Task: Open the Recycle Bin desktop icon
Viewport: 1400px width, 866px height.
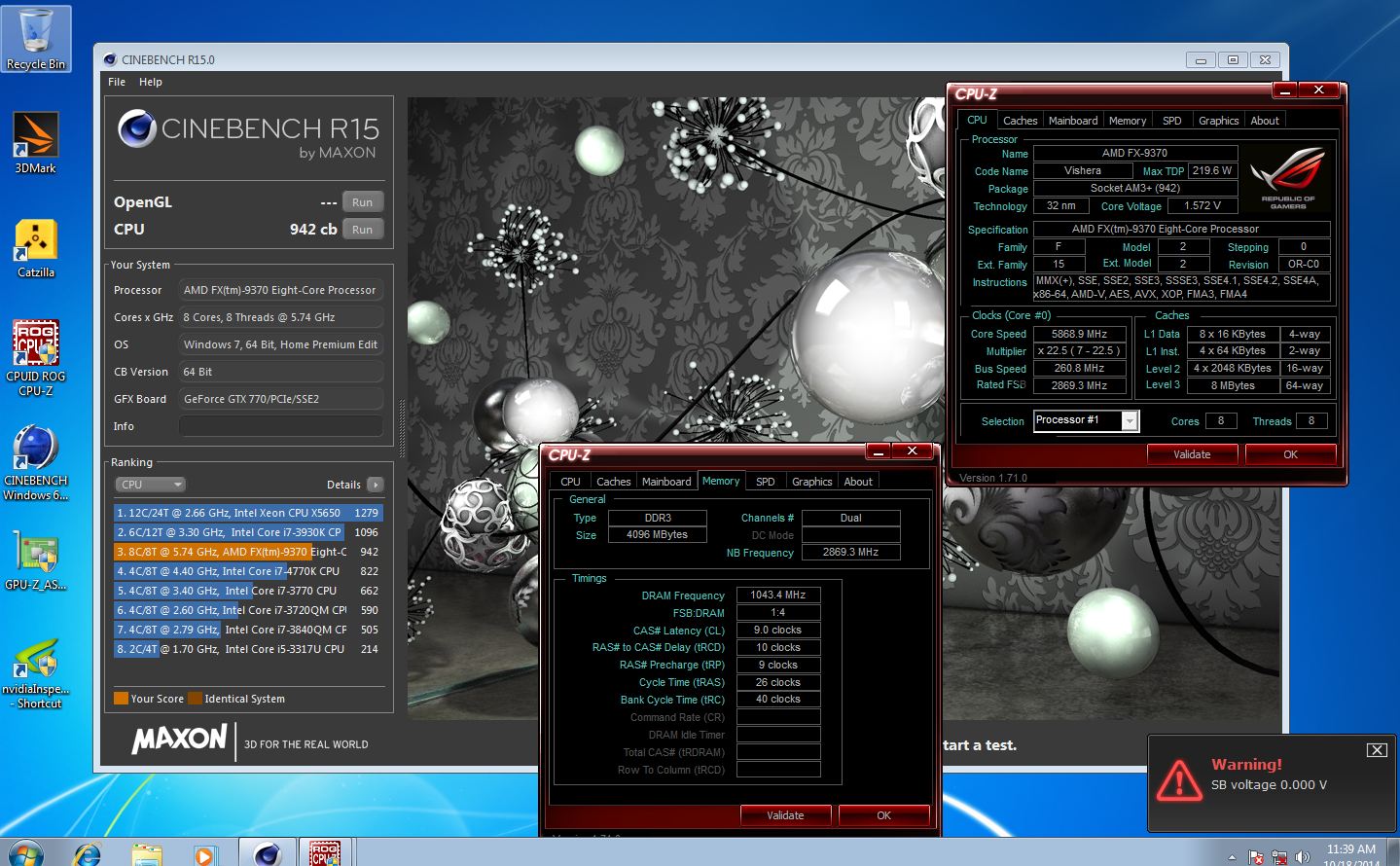Action: pos(36,39)
